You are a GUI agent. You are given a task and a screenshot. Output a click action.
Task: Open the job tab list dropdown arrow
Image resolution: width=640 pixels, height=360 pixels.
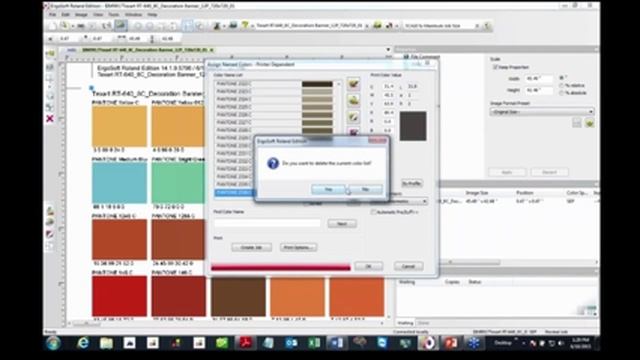388,50
